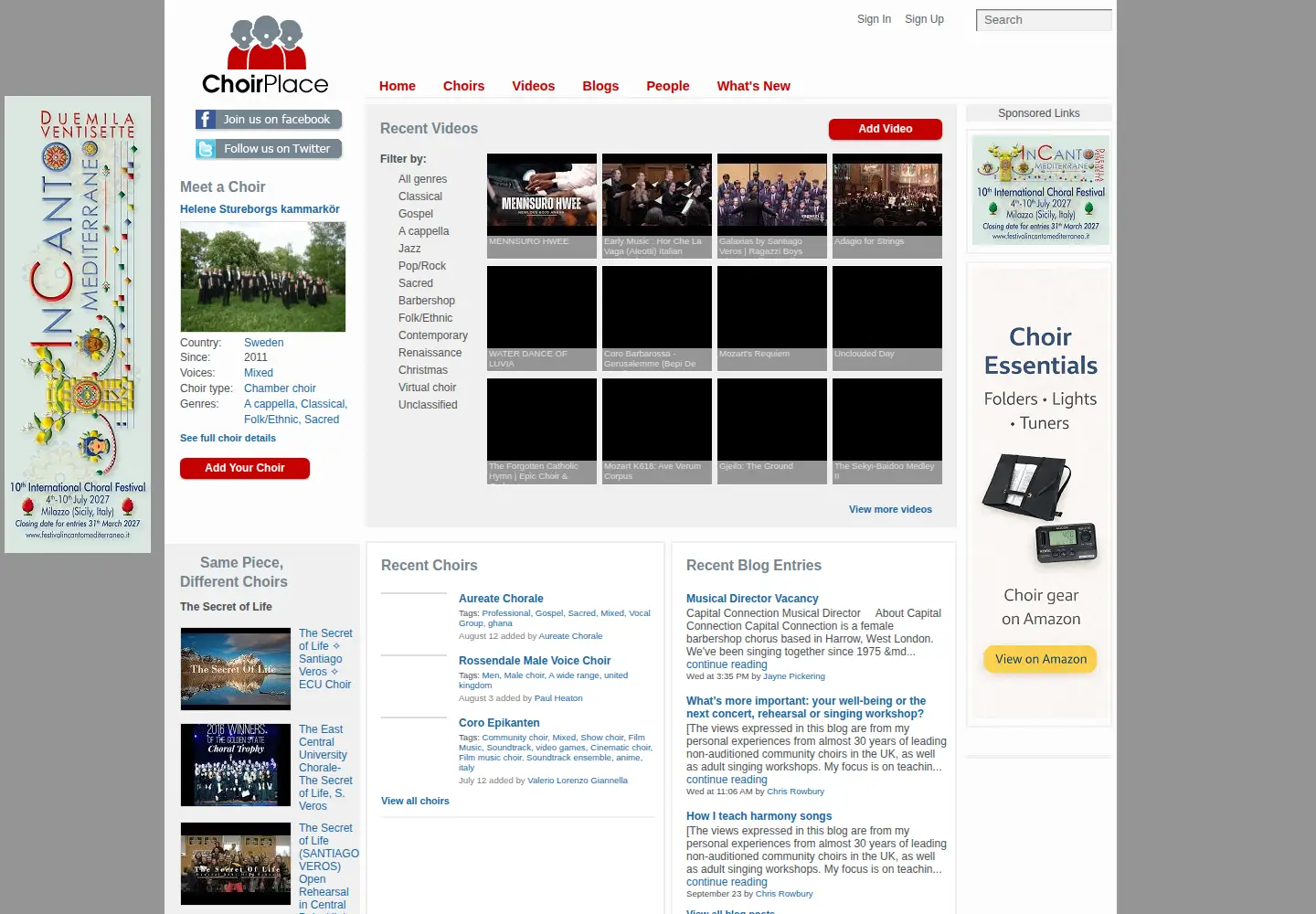Click See full choir details
This screenshot has width=1316, height=914.
[228, 438]
